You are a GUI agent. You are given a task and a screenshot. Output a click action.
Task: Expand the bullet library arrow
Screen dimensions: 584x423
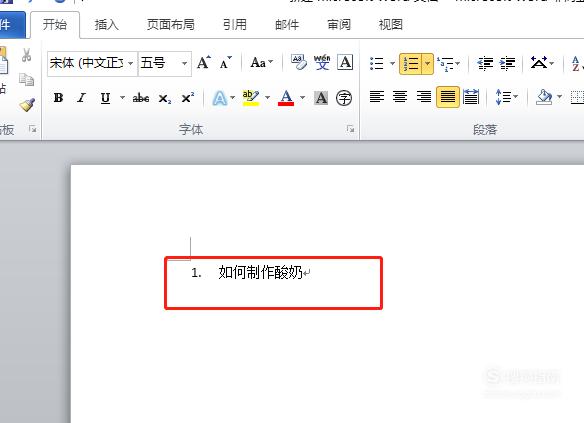click(x=392, y=63)
